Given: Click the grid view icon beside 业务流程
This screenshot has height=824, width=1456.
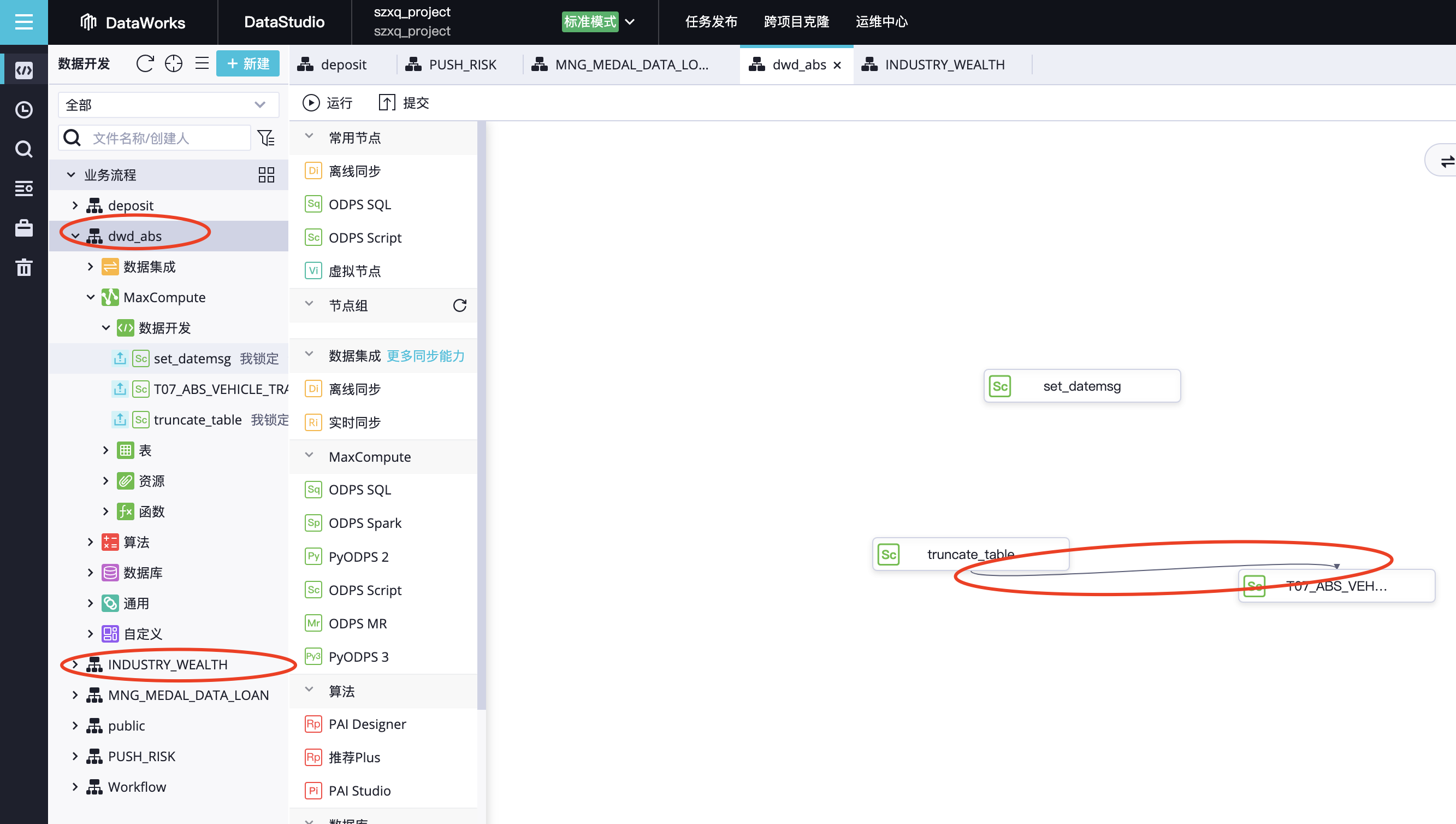Looking at the screenshot, I should [x=266, y=175].
